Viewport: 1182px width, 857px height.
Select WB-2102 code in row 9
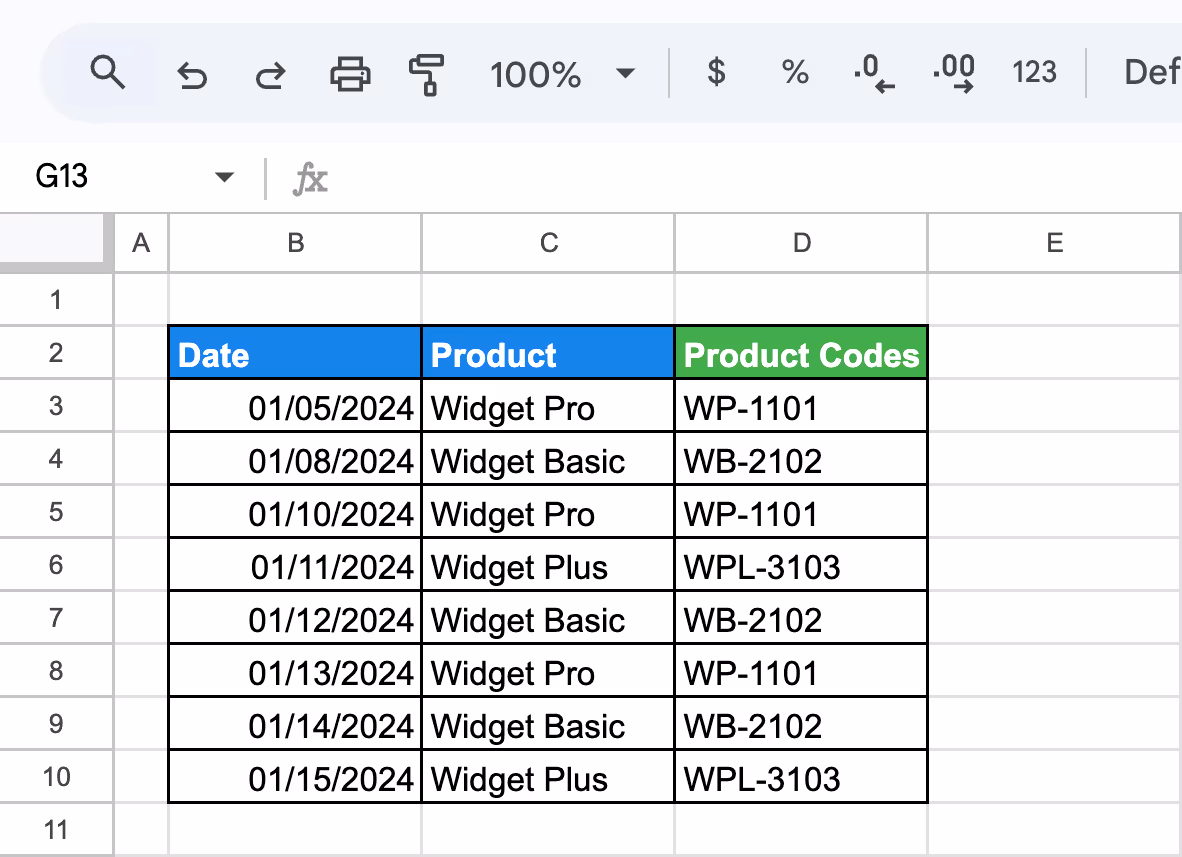(x=801, y=724)
